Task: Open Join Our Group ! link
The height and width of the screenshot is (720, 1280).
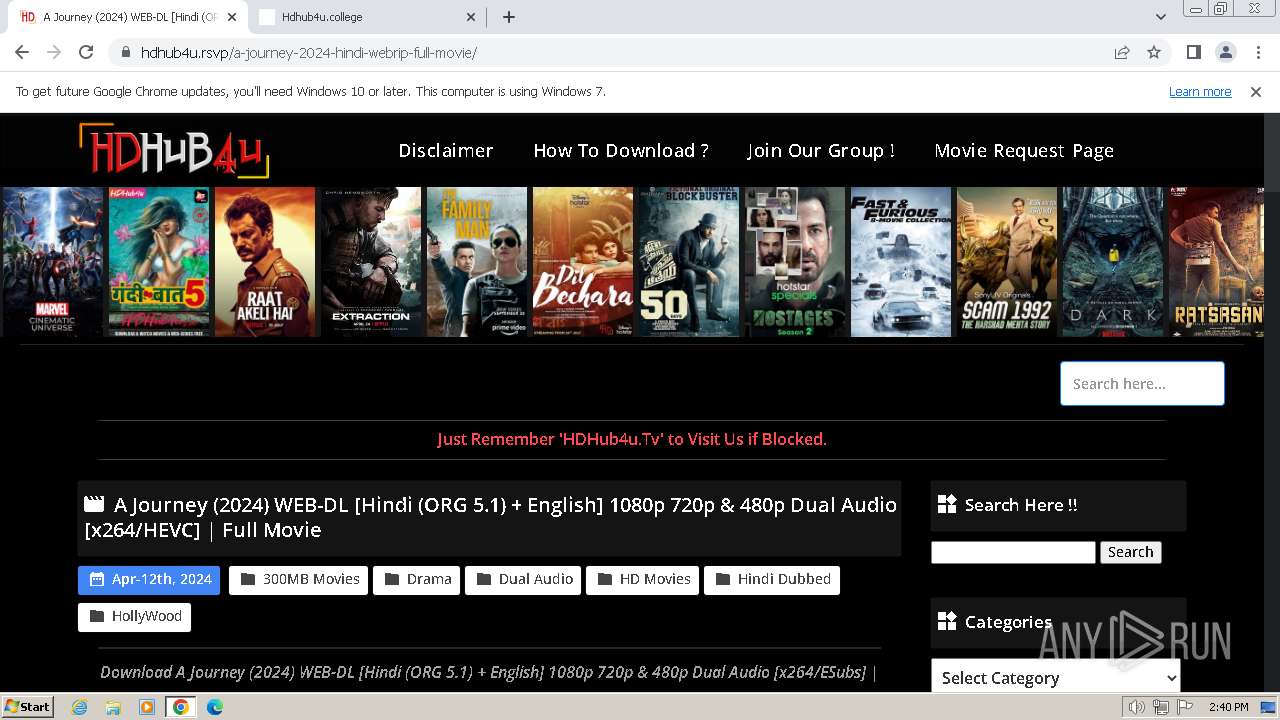Action: point(821,150)
